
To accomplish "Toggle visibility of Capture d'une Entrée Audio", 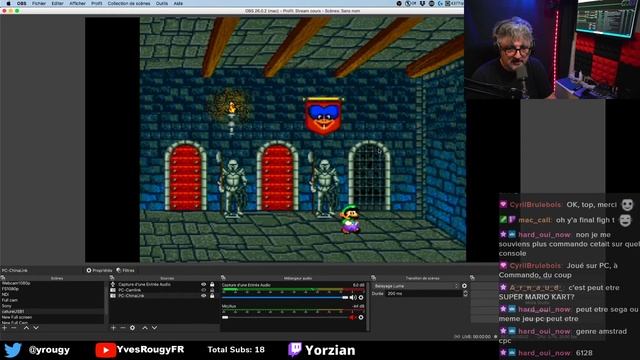I will [x=203, y=284].
